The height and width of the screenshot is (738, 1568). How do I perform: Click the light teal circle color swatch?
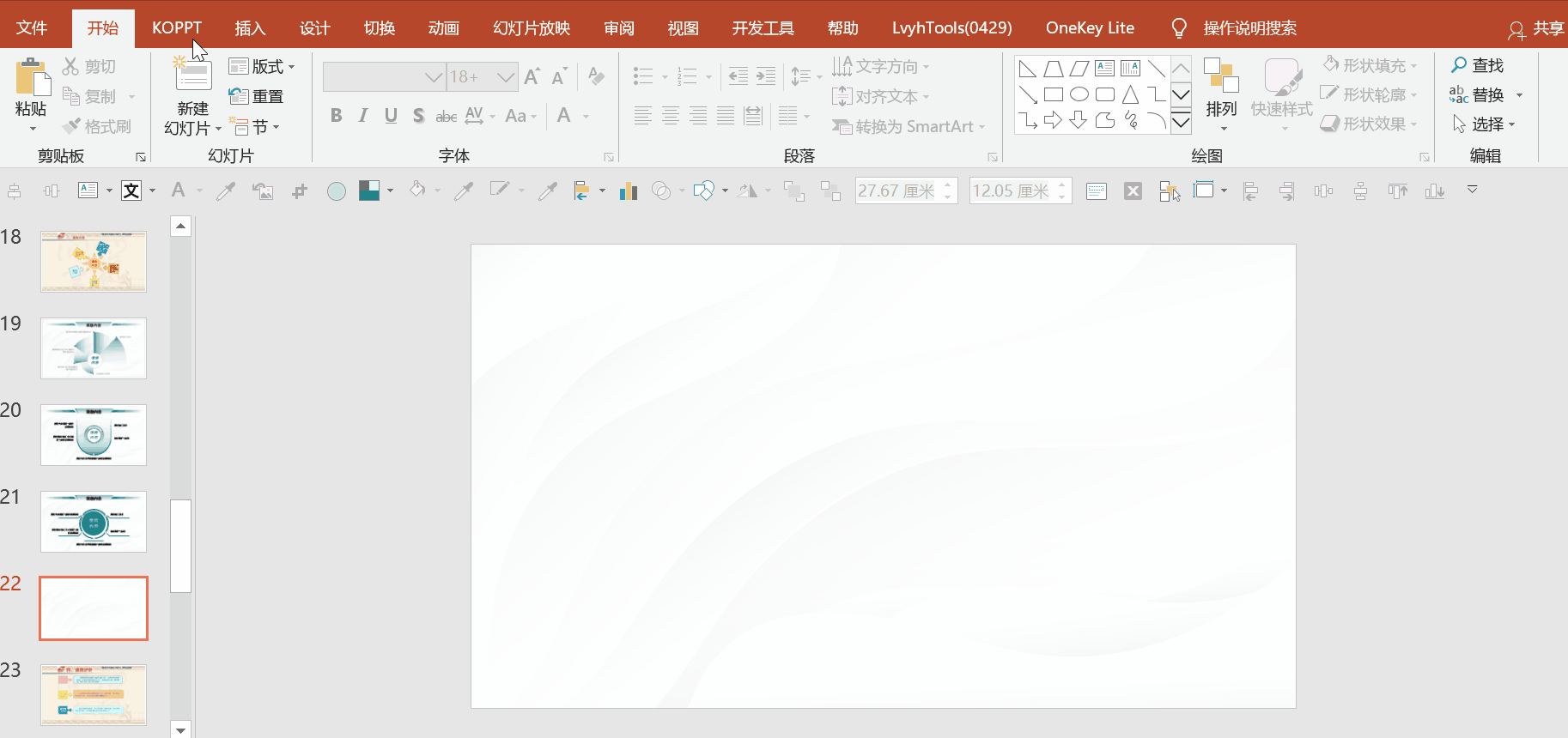(337, 191)
